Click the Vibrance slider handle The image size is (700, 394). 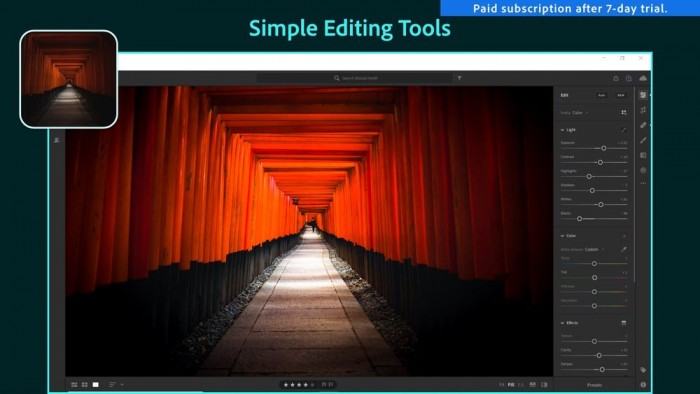(x=594, y=292)
